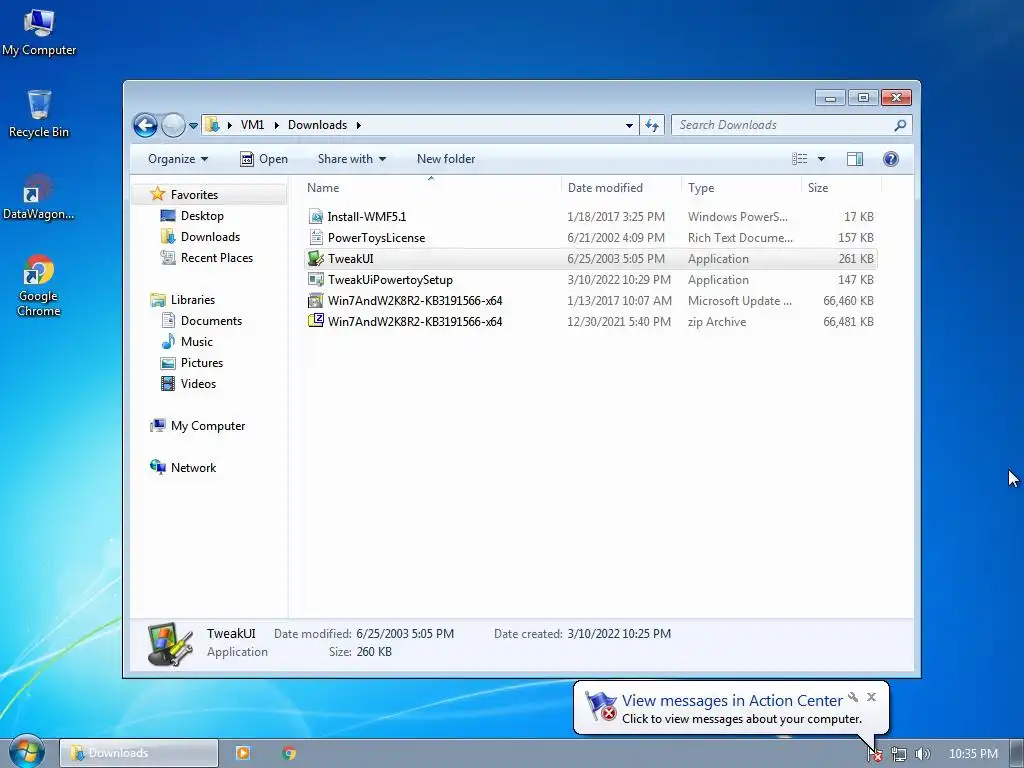The width and height of the screenshot is (1024, 768).
Task: Click the magnifier search icon
Action: tap(901, 125)
